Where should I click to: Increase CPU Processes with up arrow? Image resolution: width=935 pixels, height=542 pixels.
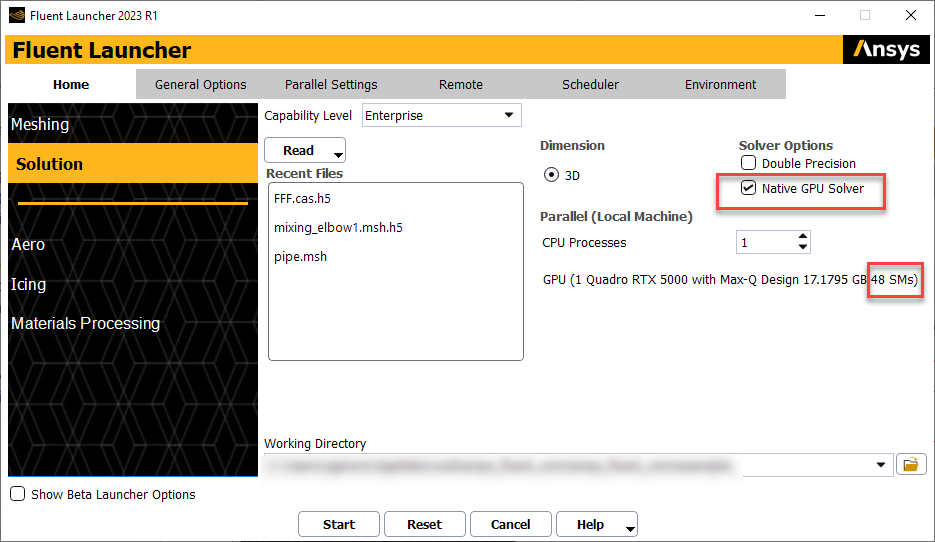803,236
